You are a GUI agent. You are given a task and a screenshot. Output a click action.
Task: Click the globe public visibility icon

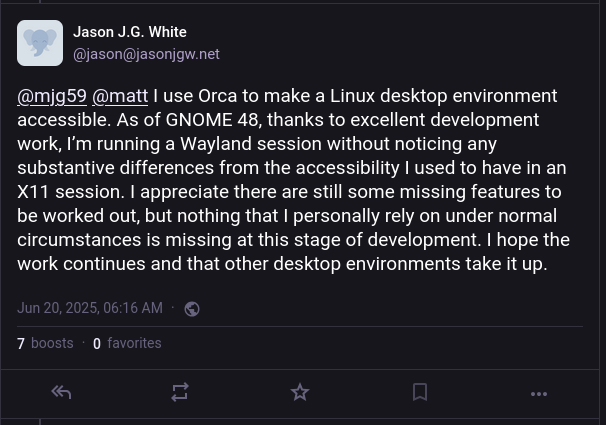coord(192,309)
